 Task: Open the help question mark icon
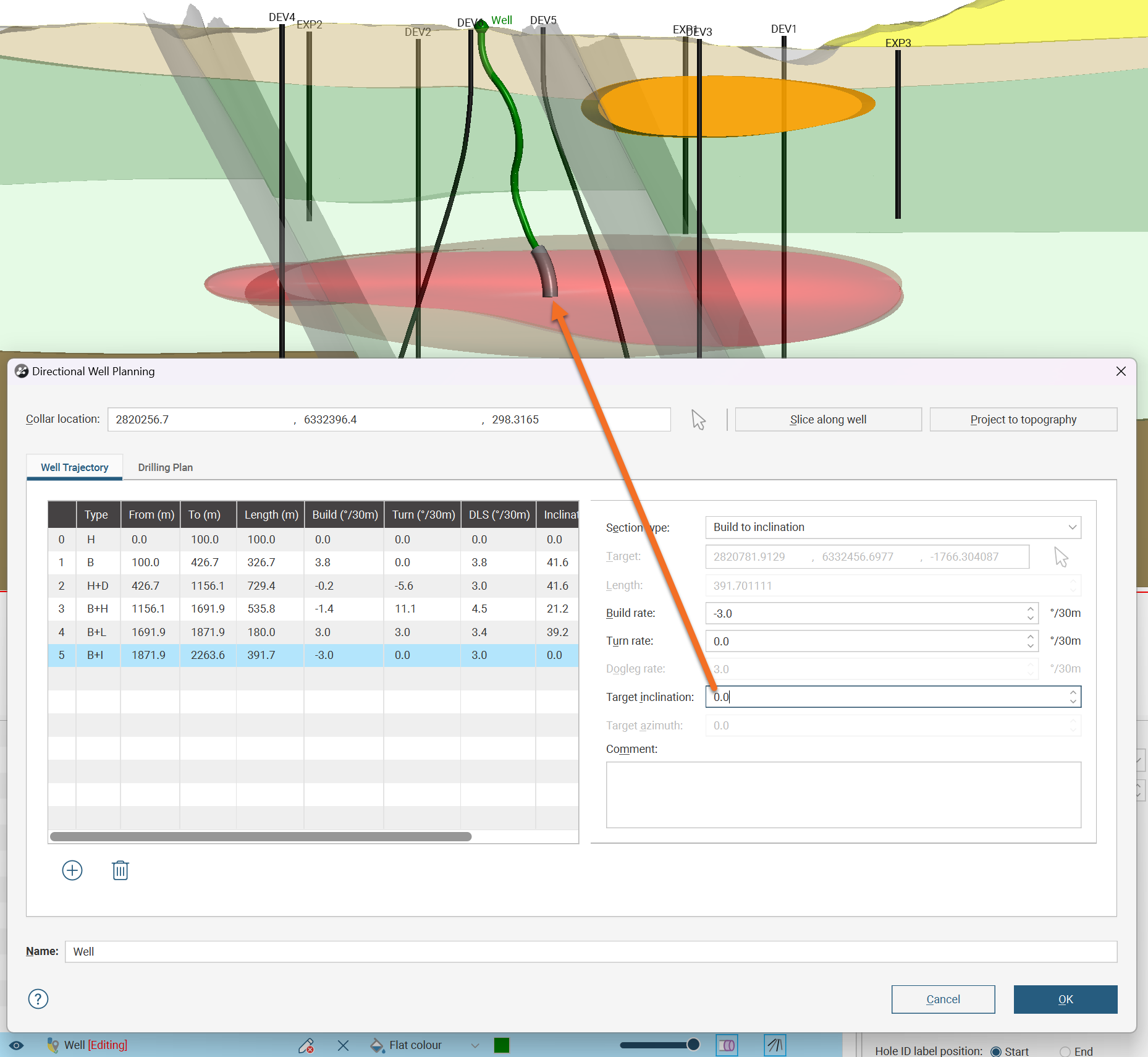click(38, 999)
